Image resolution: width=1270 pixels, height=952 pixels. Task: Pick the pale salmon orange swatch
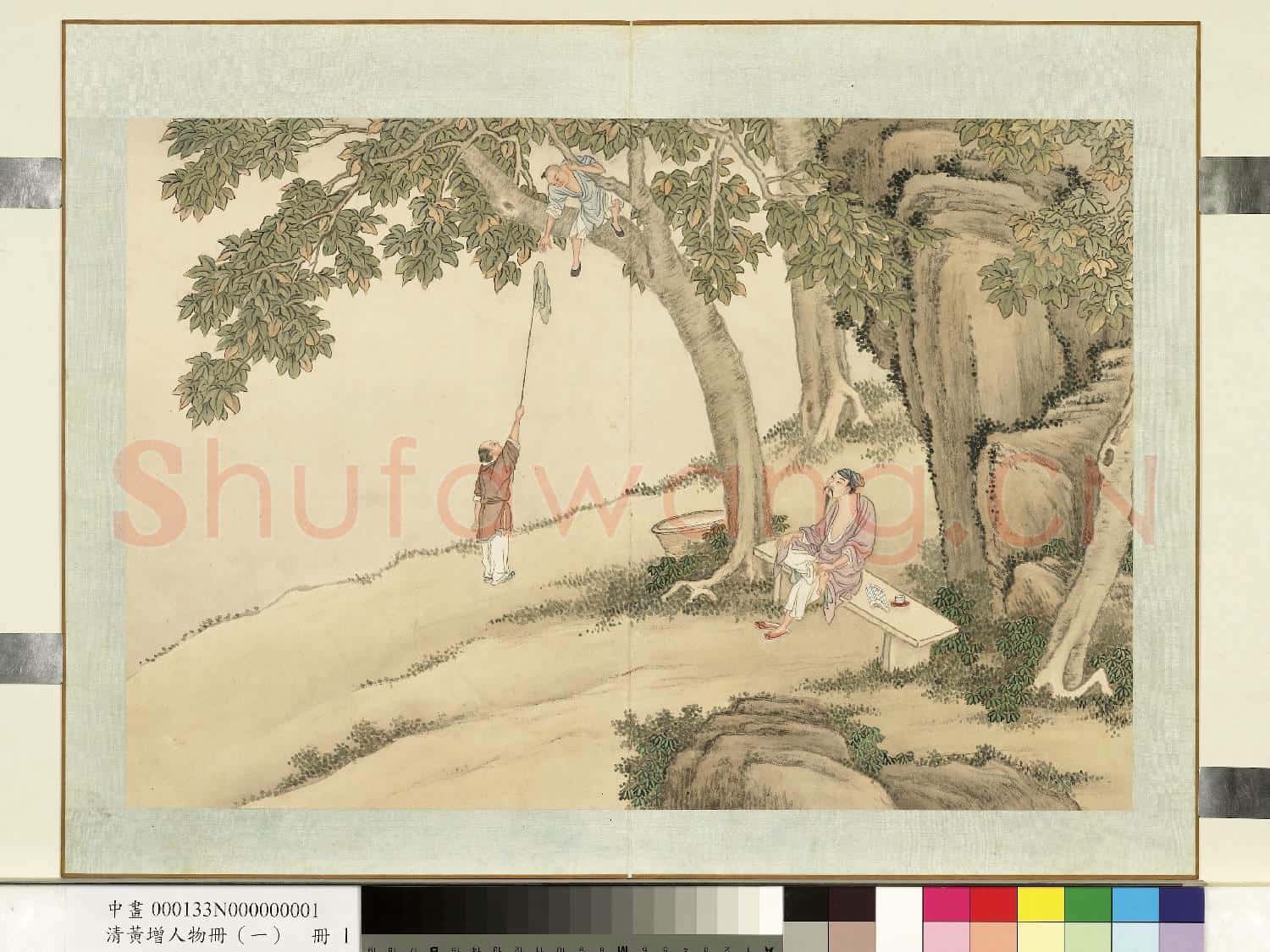[x=993, y=936]
